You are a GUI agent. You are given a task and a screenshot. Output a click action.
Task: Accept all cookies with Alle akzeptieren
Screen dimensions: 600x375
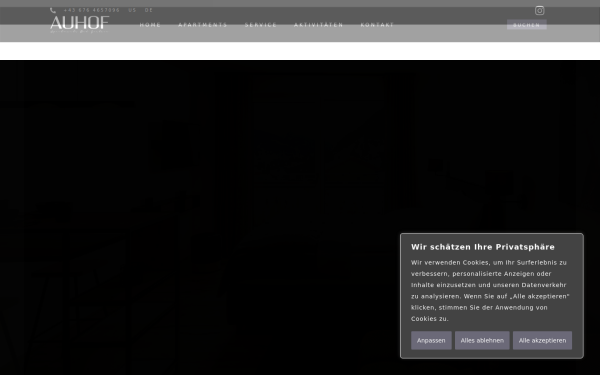coord(542,340)
